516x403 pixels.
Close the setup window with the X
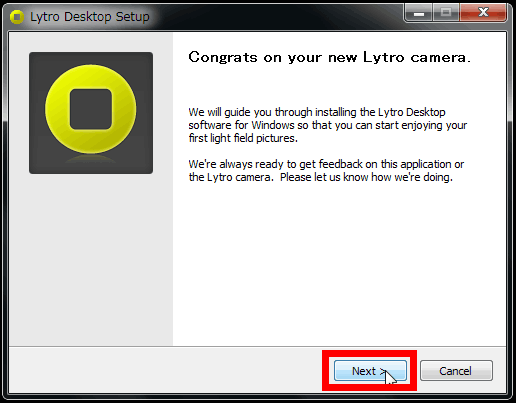[x=483, y=13]
